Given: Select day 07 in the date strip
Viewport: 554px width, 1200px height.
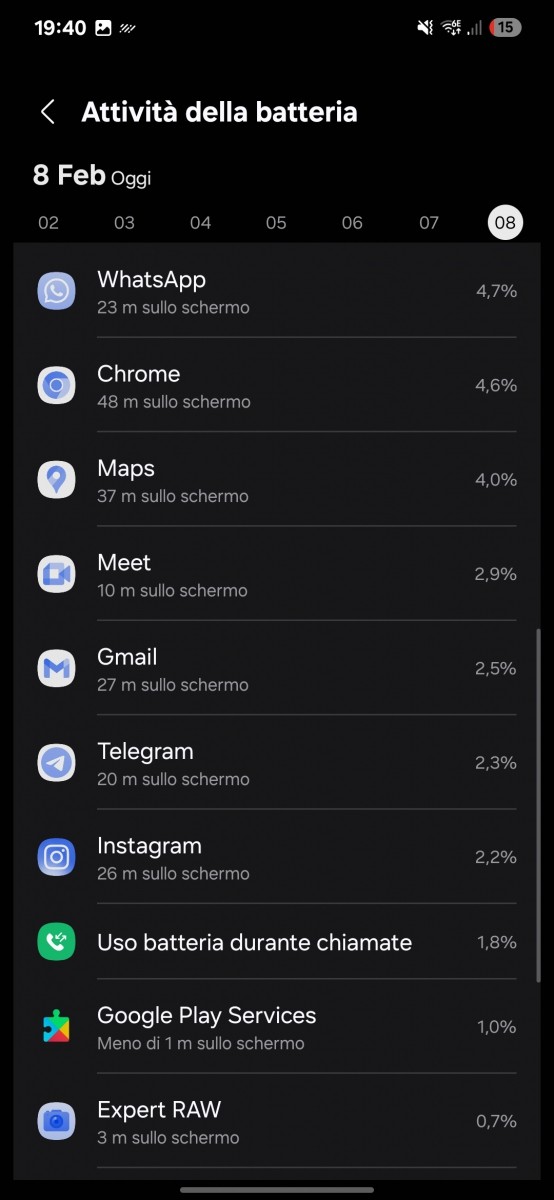Looking at the screenshot, I should [429, 222].
